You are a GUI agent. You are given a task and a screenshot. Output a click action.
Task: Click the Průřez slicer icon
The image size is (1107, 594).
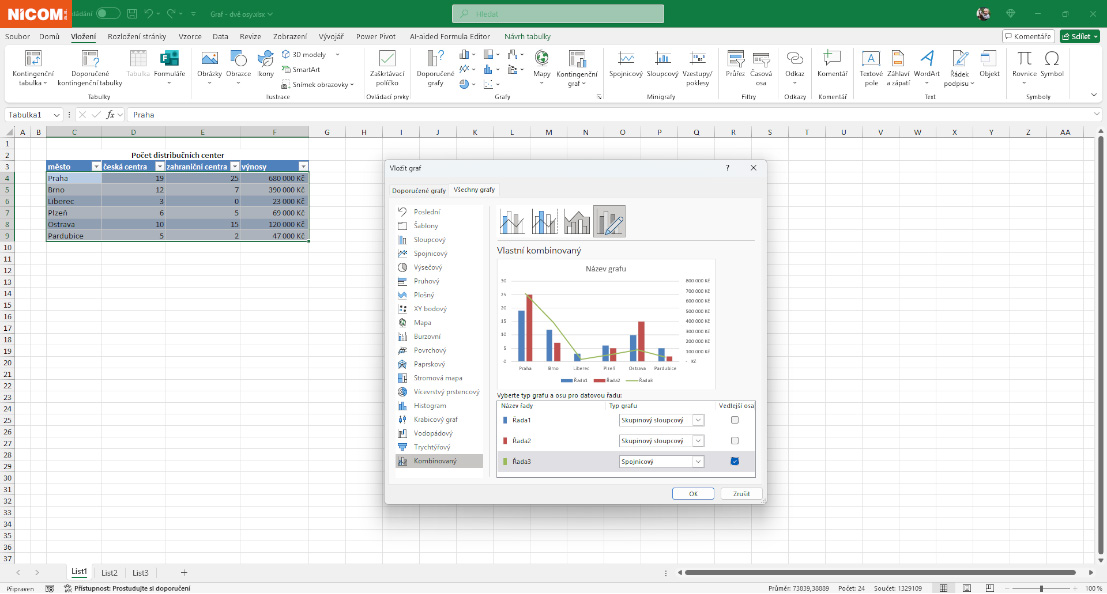[735, 59]
